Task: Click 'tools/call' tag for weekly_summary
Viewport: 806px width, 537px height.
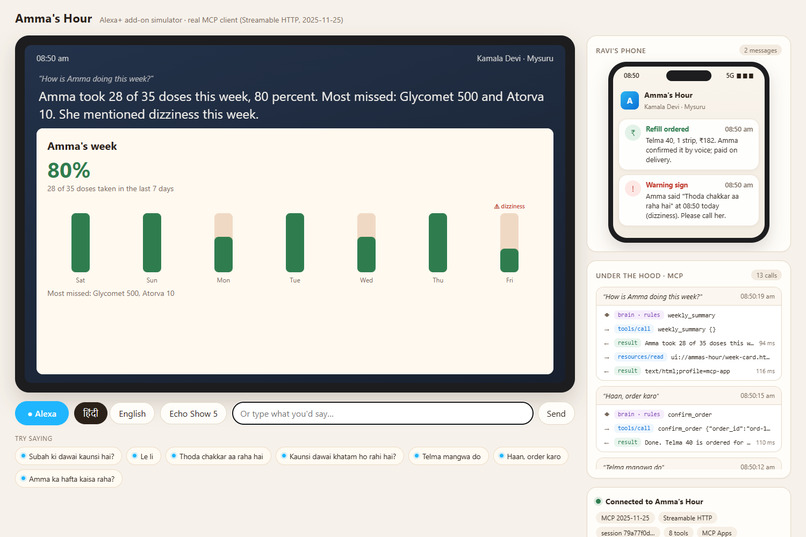Action: point(634,329)
